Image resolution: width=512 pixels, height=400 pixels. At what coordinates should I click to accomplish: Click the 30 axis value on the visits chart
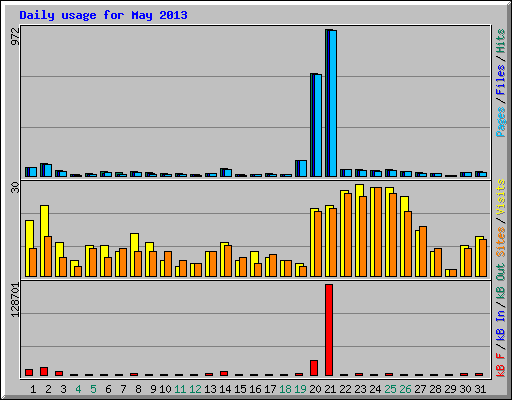tap(15, 187)
